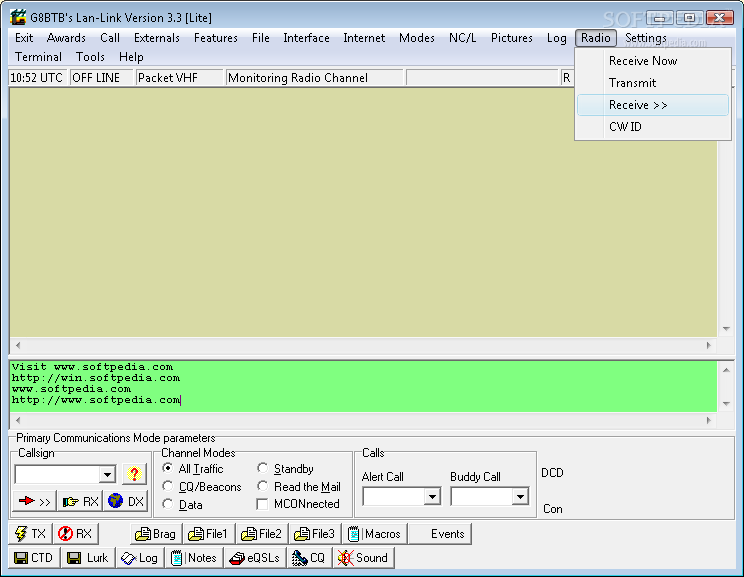Image resolution: width=744 pixels, height=577 pixels.
Task: Open the Terminal menu
Action: [38, 57]
